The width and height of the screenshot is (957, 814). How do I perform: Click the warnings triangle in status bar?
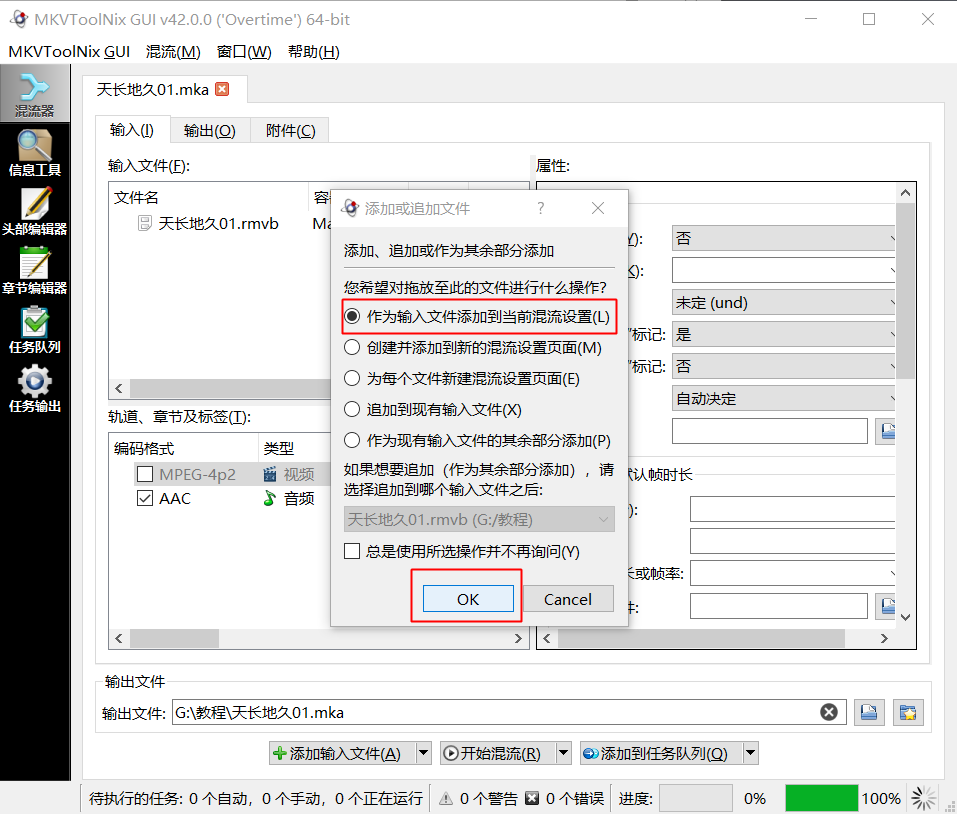(x=446, y=798)
